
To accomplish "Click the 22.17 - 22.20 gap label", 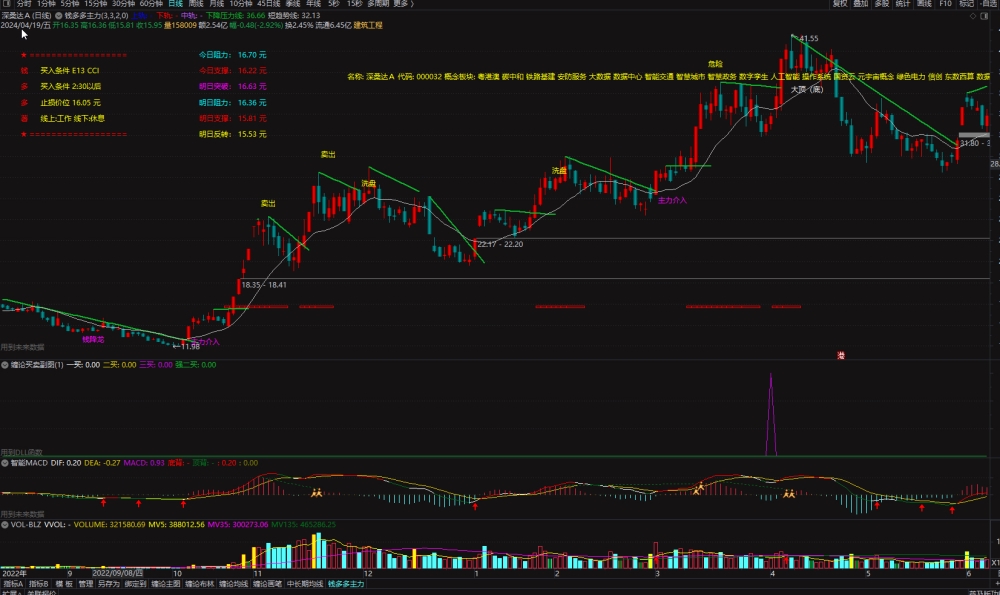I will [x=500, y=244].
